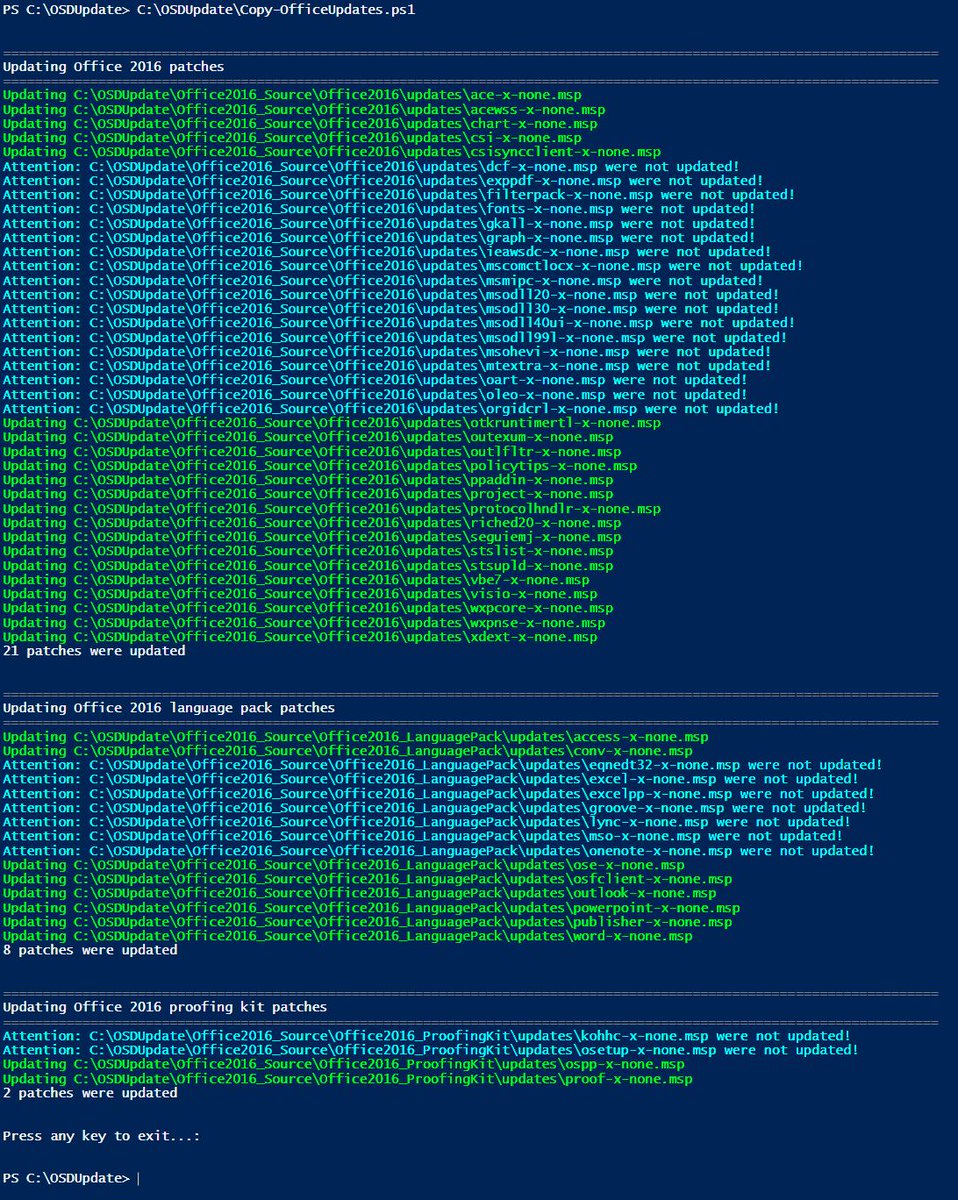Click the LanguagePack line for outlook-x-none.msp

(359, 893)
